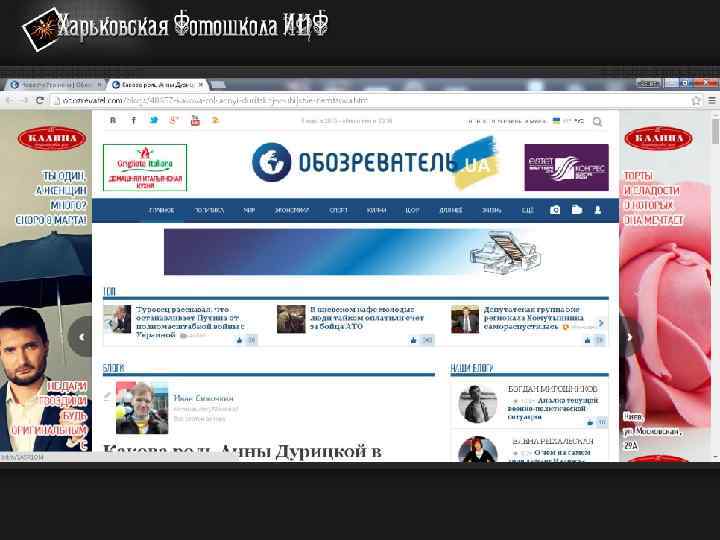Close the first browser tab
This screenshot has height=540, width=720.
click(x=99, y=85)
